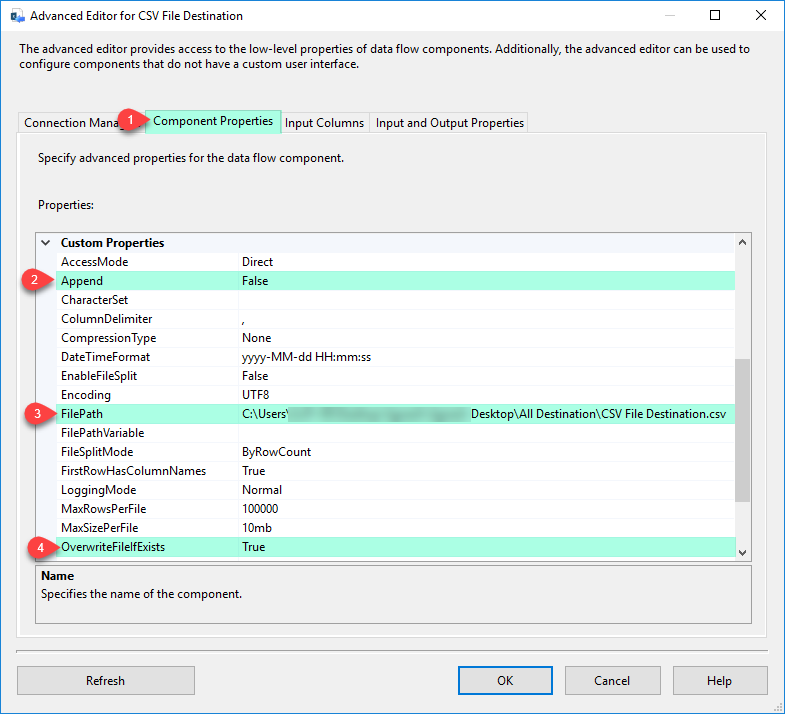Open the Input and Output Properties tab

449,123
